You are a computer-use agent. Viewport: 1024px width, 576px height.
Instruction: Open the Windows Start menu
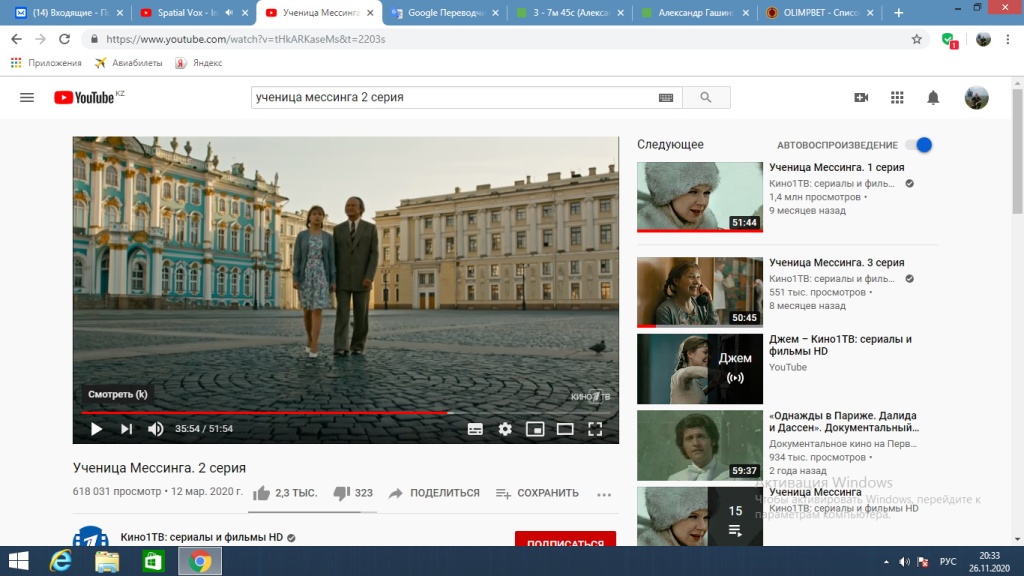(18, 561)
